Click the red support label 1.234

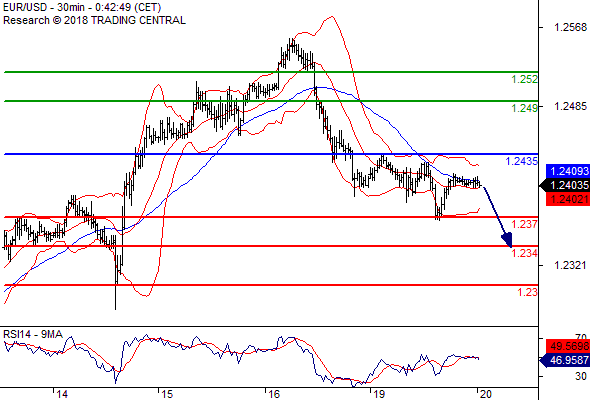pos(525,253)
